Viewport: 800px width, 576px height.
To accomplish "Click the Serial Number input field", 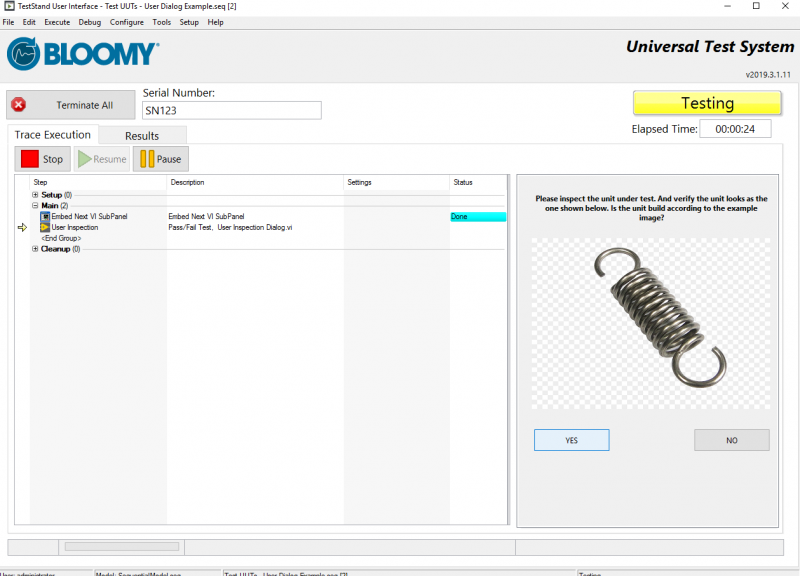I will 232,110.
